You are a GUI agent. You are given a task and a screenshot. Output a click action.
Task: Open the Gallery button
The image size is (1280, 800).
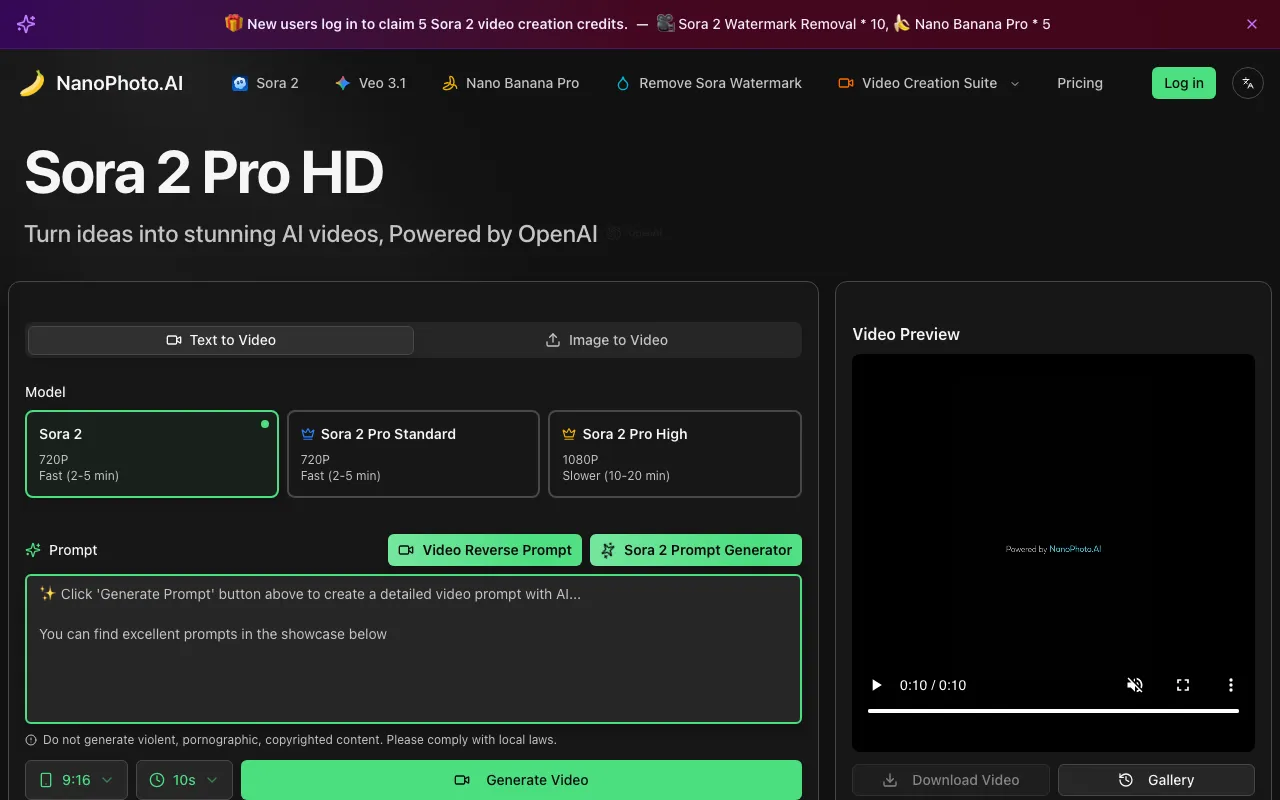pyautogui.click(x=1156, y=780)
